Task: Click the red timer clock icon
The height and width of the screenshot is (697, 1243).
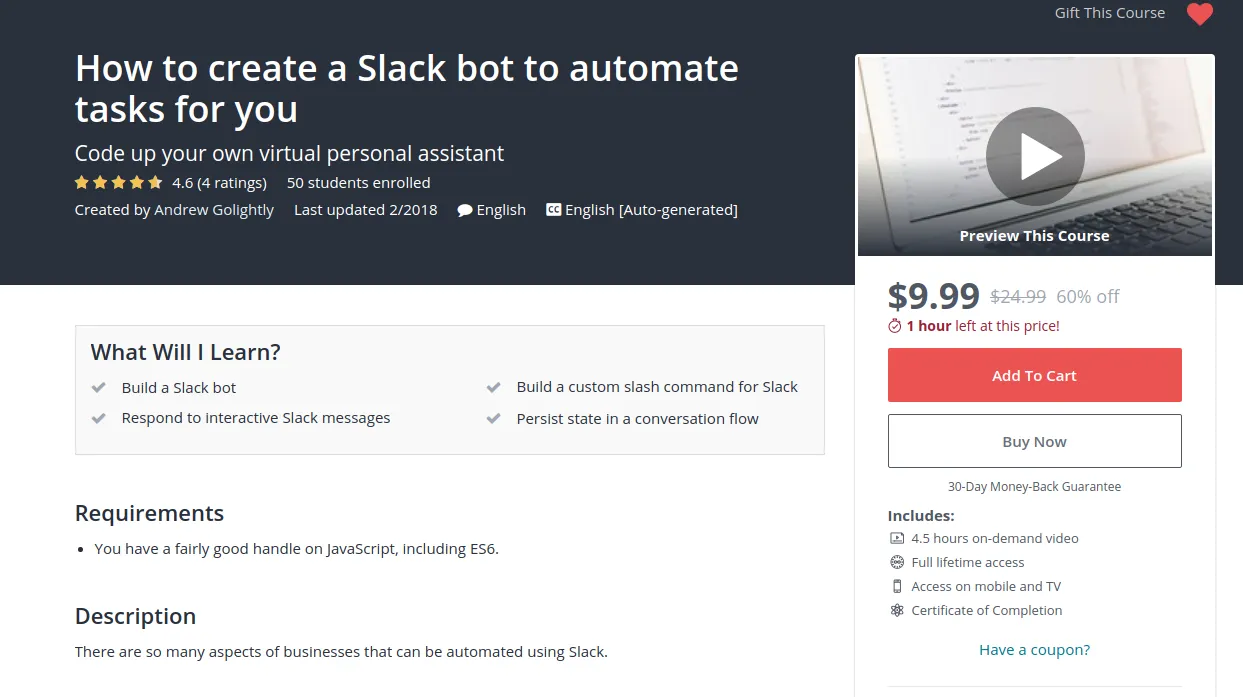Action: [895, 326]
